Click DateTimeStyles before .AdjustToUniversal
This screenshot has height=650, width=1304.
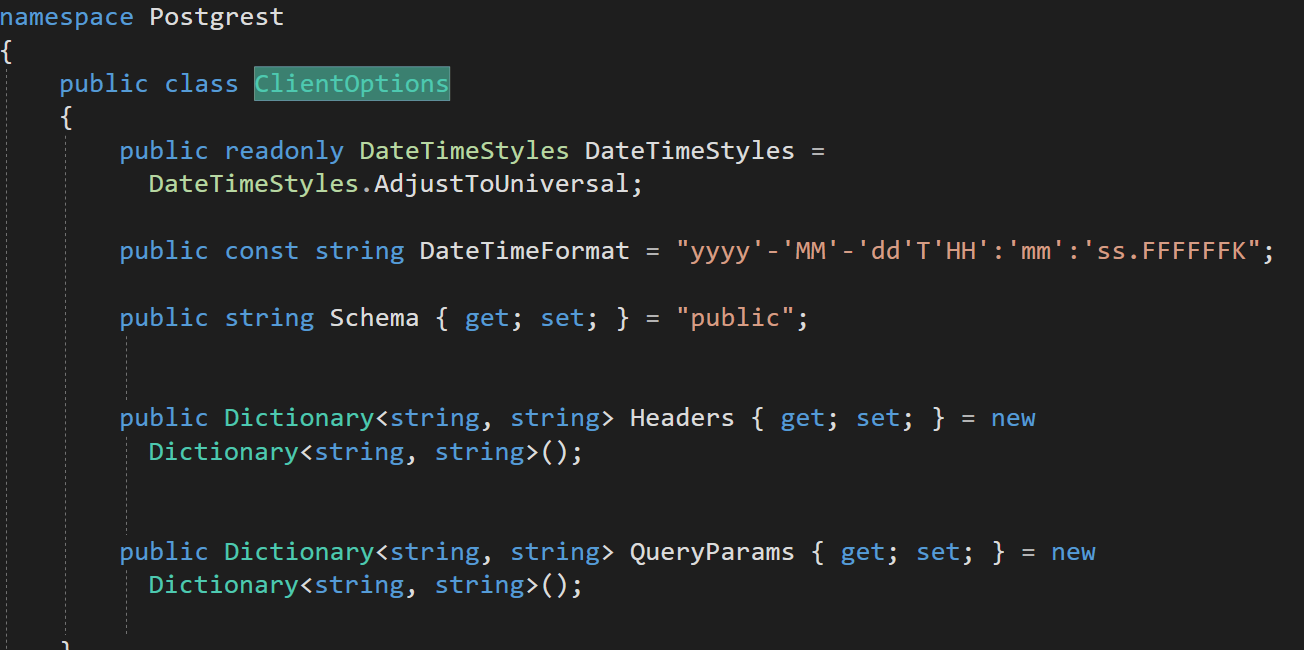[x=254, y=184]
